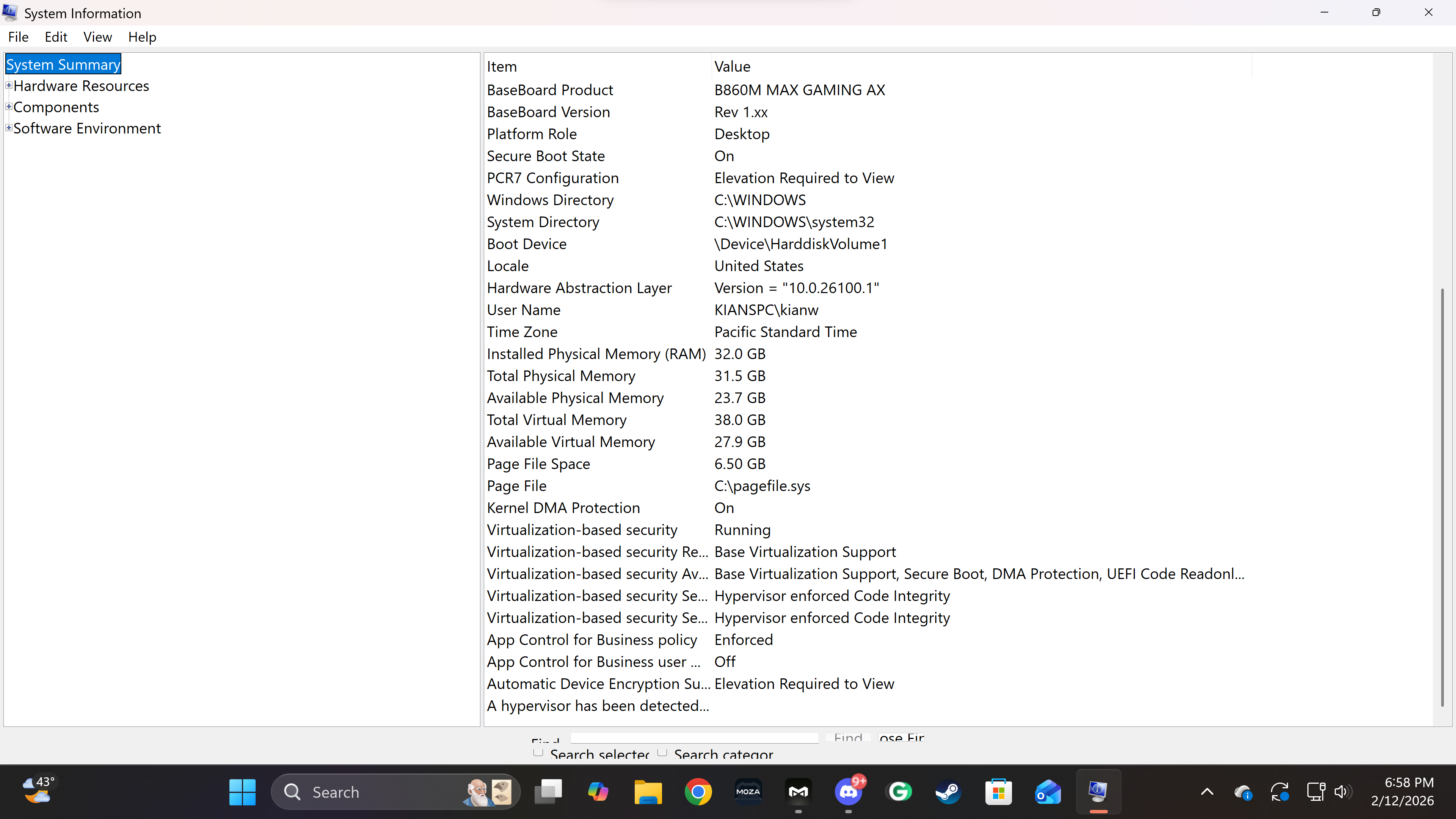This screenshot has width=1456, height=819.
Task: Click the value KIANSPC\kianw
Action: [766, 310]
